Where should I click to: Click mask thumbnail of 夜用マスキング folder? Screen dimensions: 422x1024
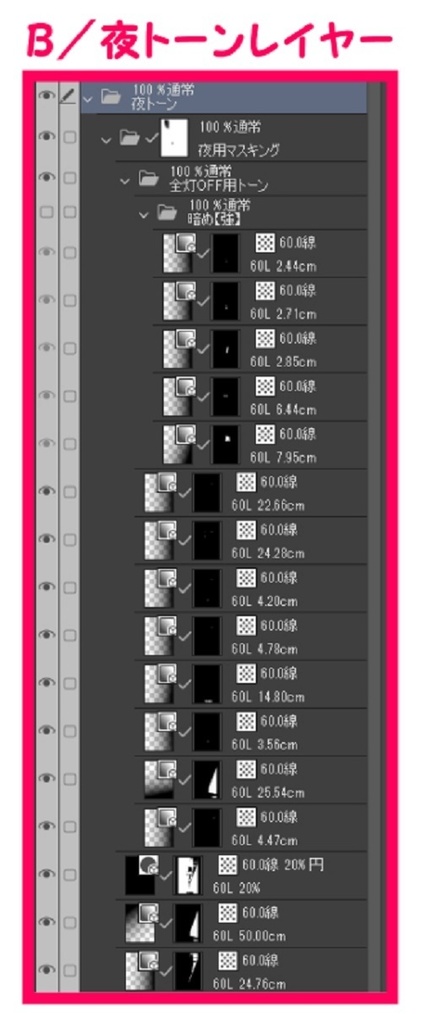click(174, 137)
